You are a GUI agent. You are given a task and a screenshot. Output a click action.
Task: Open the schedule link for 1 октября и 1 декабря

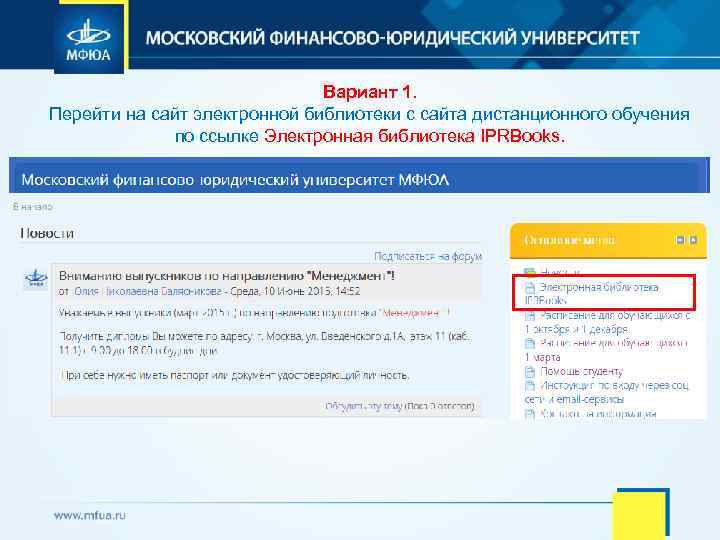coord(608,322)
